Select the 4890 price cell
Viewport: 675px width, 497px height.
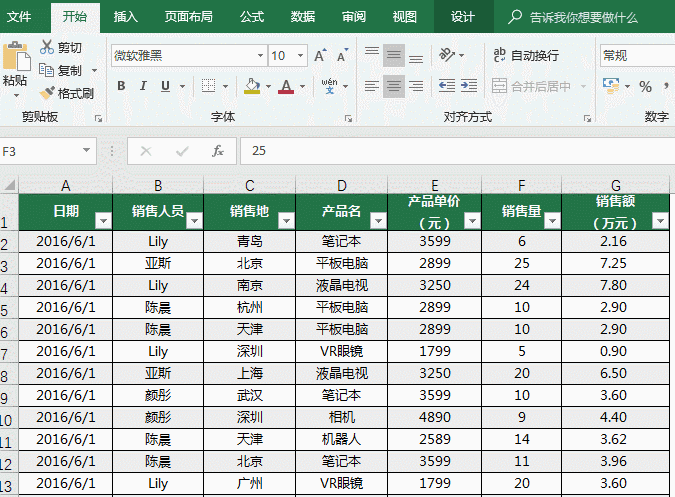pos(435,417)
